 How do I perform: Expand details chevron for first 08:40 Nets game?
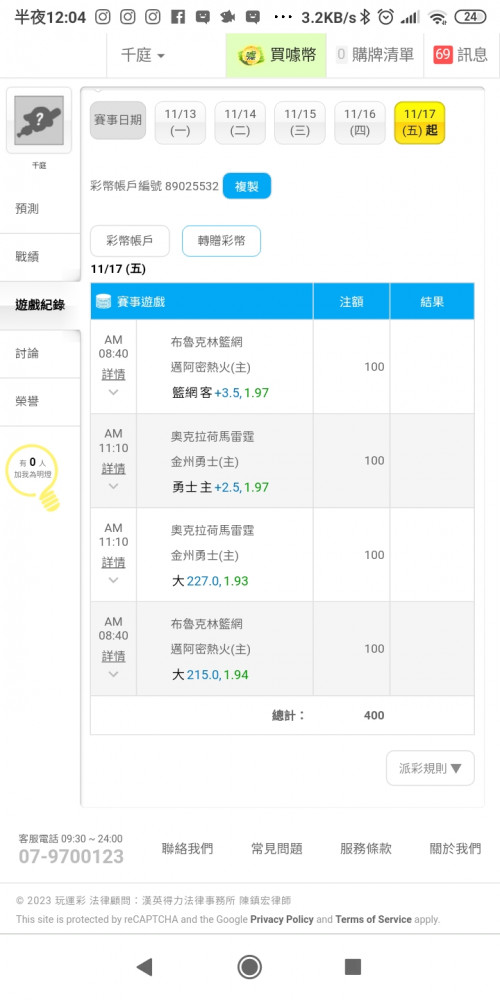[114, 392]
